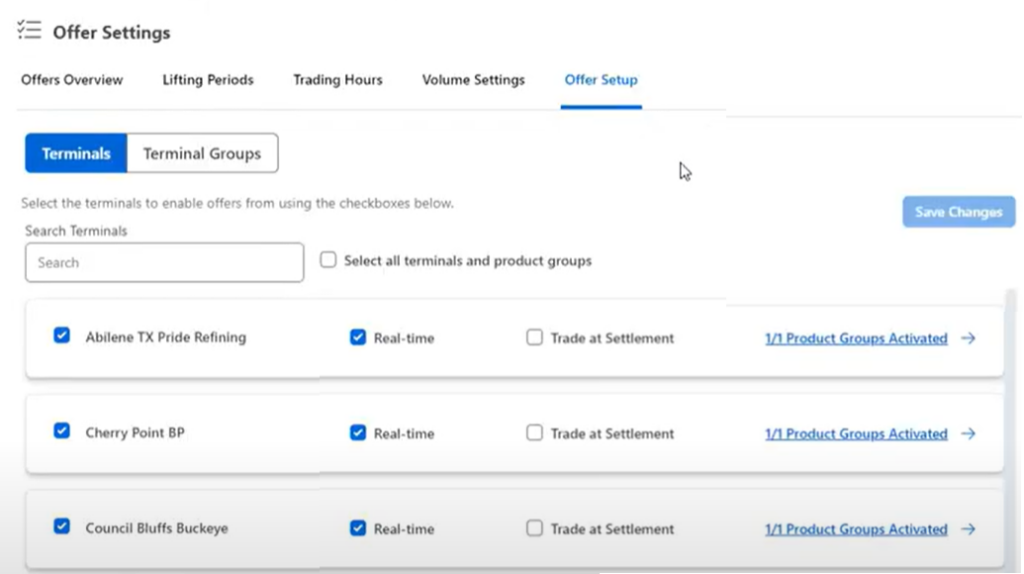Click the Save Changes button
Viewport: 1024px width, 574px height.
959,212
